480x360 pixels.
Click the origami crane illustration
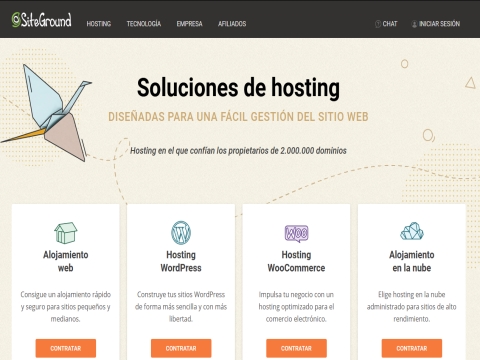[x=47, y=112]
